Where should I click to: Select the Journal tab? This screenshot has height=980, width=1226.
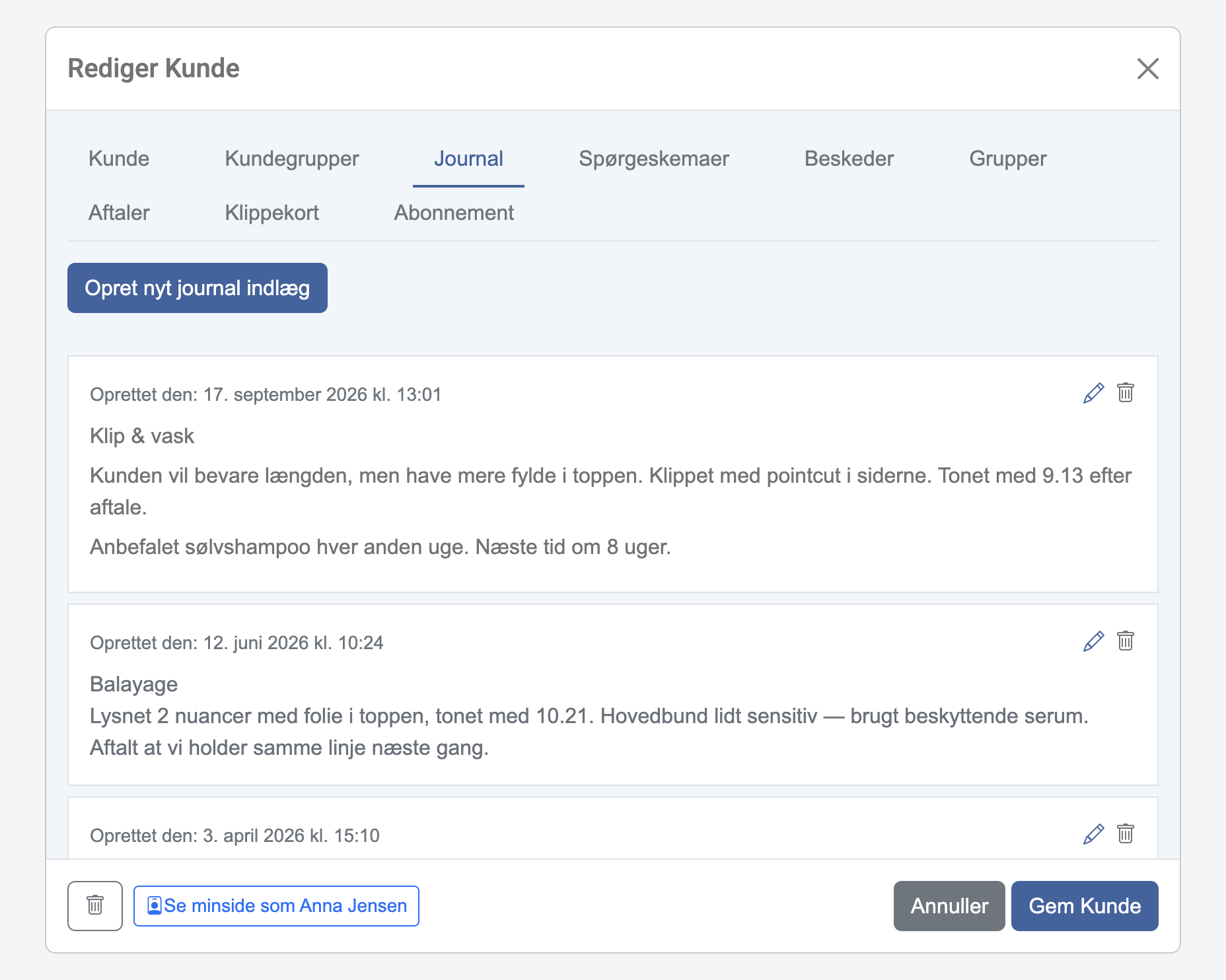click(468, 159)
